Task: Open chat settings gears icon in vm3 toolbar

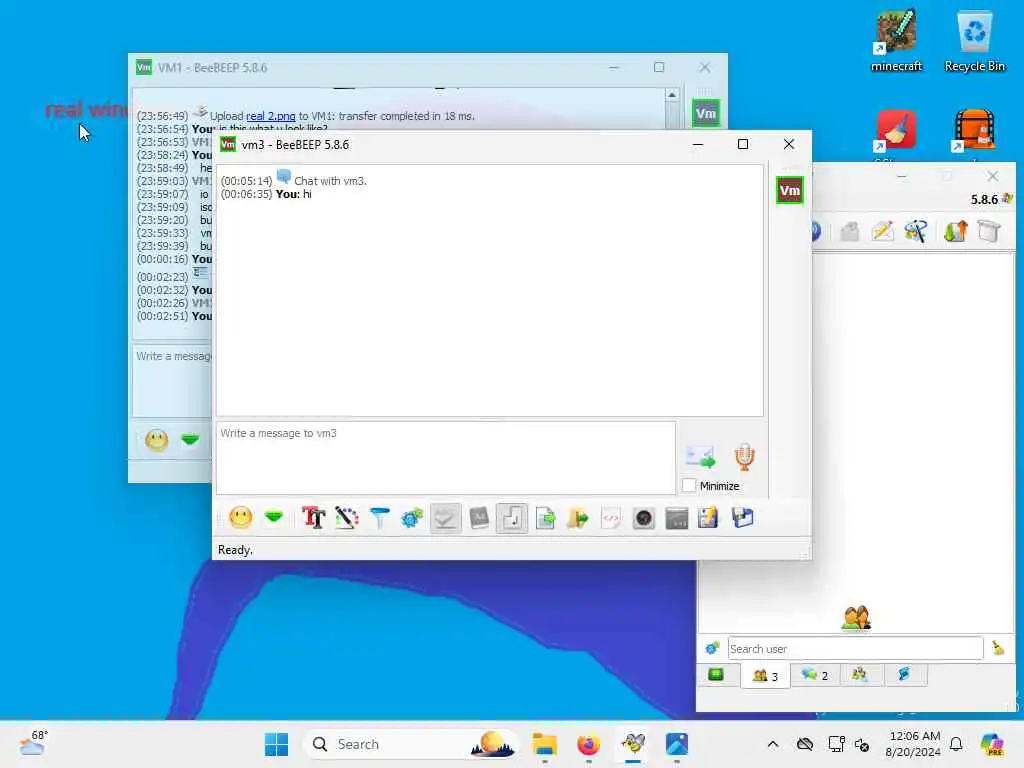Action: point(412,519)
